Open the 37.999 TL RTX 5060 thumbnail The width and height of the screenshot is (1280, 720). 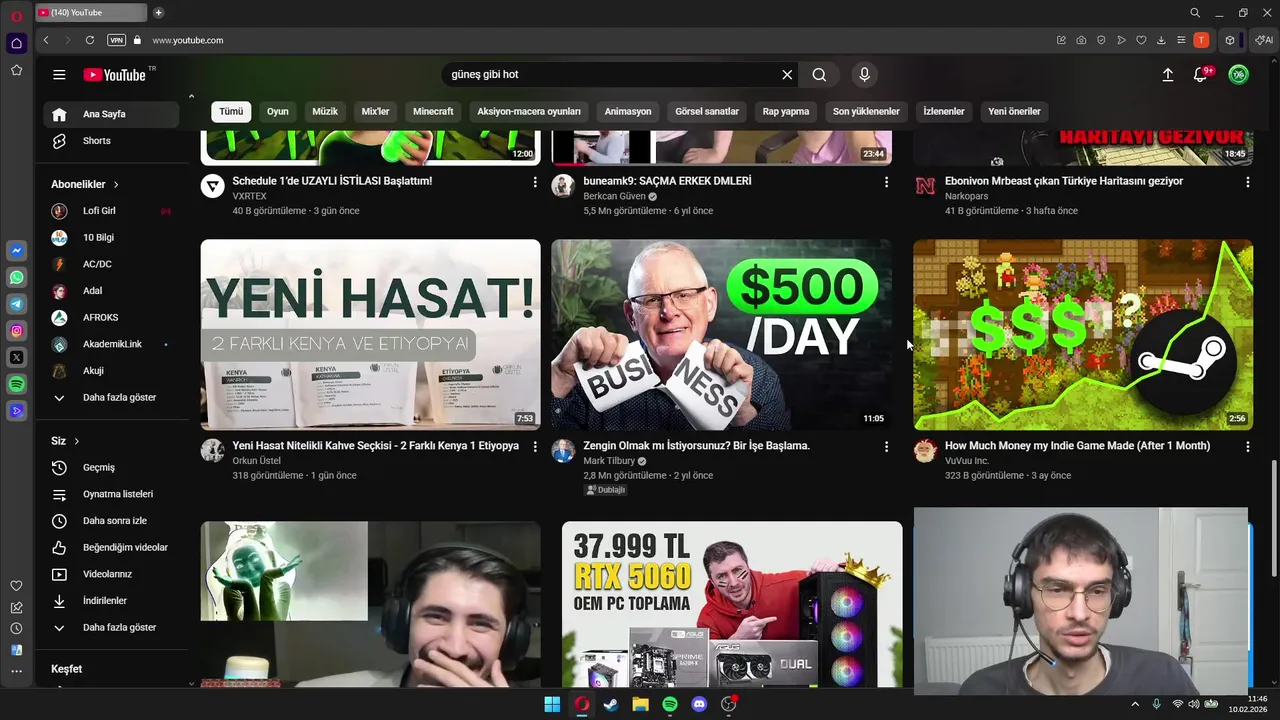pyautogui.click(x=732, y=604)
